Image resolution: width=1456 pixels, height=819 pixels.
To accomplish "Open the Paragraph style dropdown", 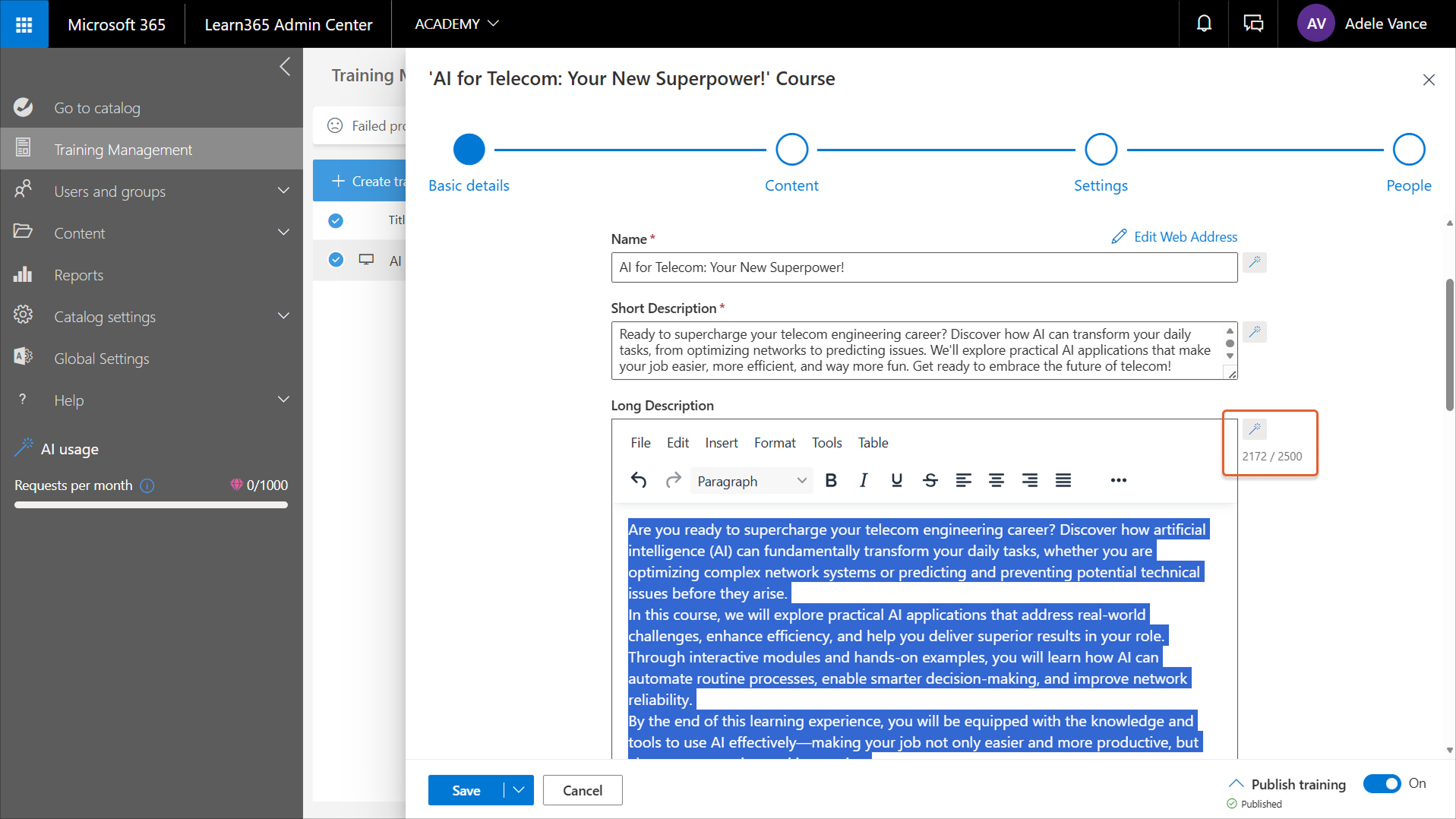I will pyautogui.click(x=750, y=481).
